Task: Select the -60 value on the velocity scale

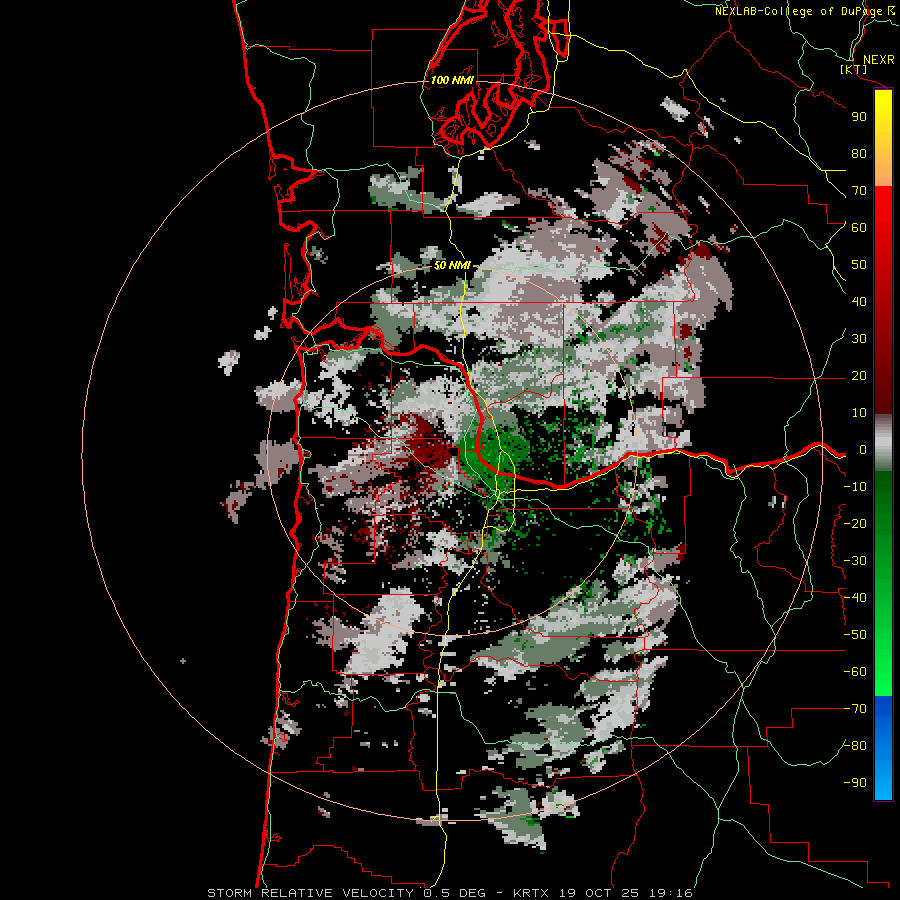Action: pos(855,672)
